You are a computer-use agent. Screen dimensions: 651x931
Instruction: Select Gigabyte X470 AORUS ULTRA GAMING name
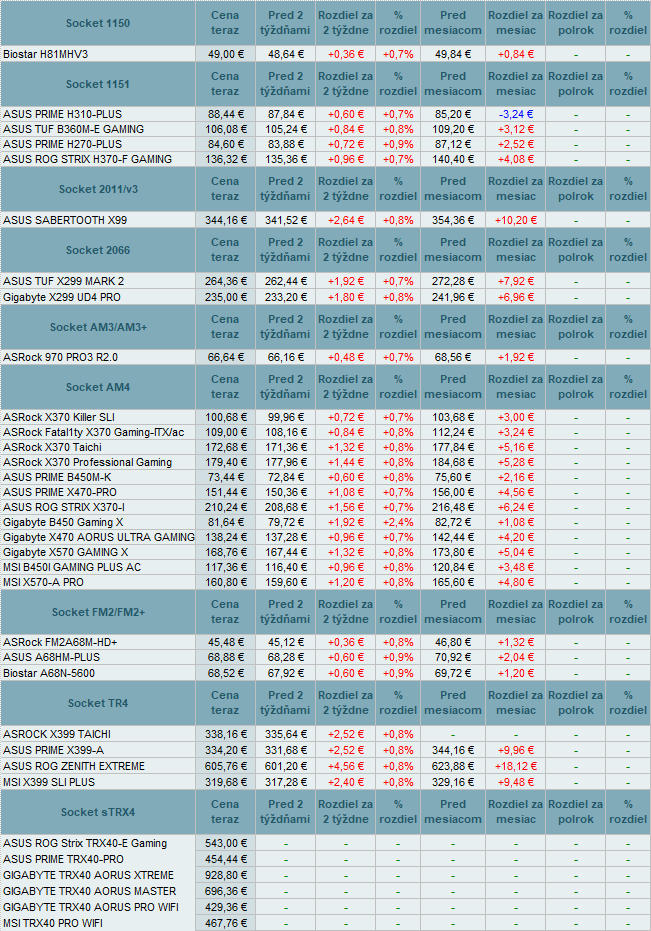99,537
